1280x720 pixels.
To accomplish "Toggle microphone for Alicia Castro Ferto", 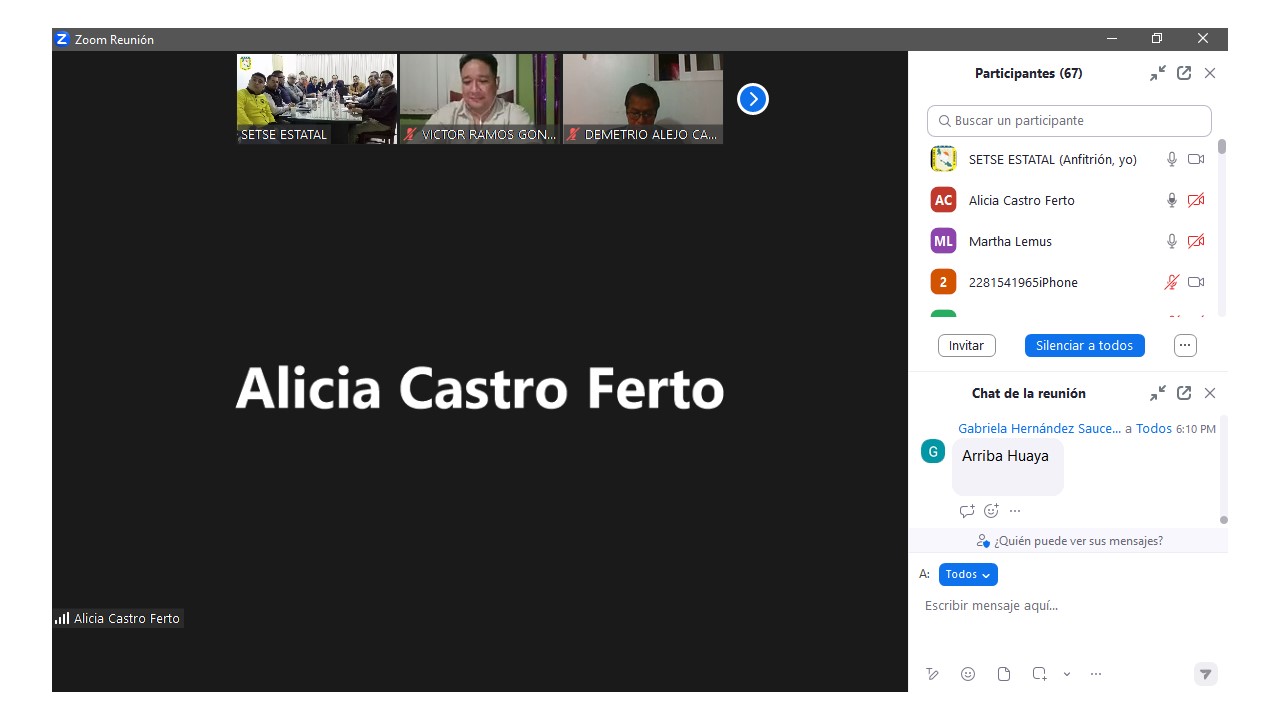I will [x=1172, y=200].
